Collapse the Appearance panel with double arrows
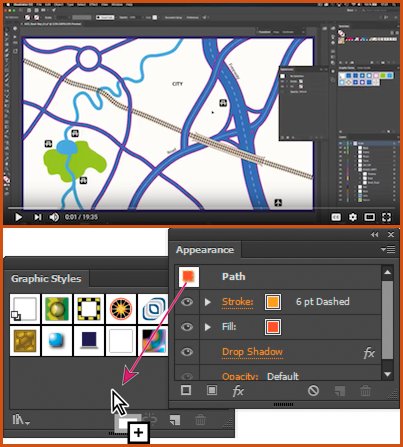403x447 pixels. tap(374, 235)
